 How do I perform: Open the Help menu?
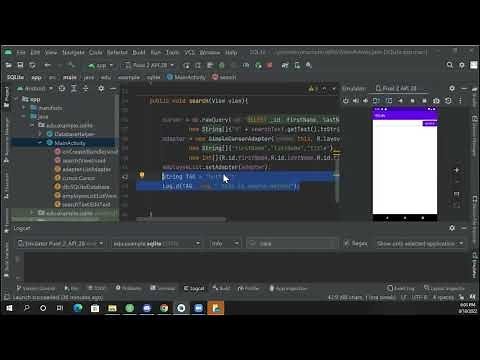click(231, 53)
